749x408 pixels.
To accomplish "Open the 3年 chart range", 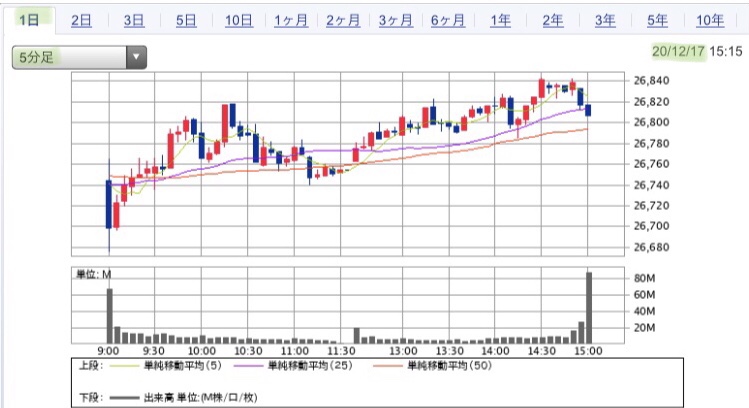I will 605,21.
